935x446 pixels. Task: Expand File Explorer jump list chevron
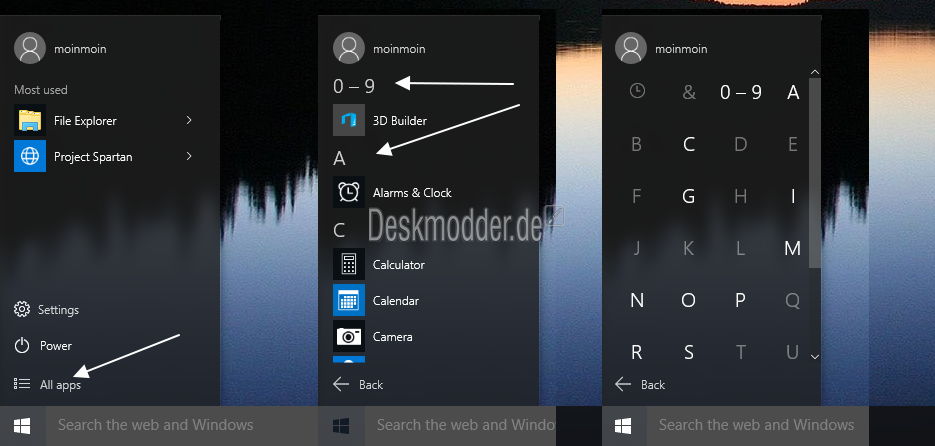click(189, 120)
